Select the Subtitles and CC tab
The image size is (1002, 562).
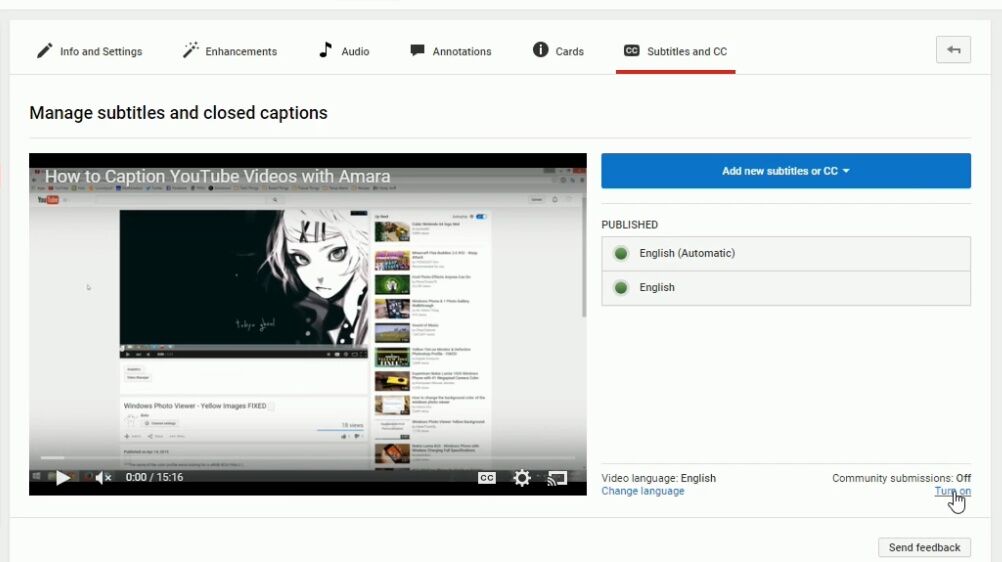[x=675, y=51]
